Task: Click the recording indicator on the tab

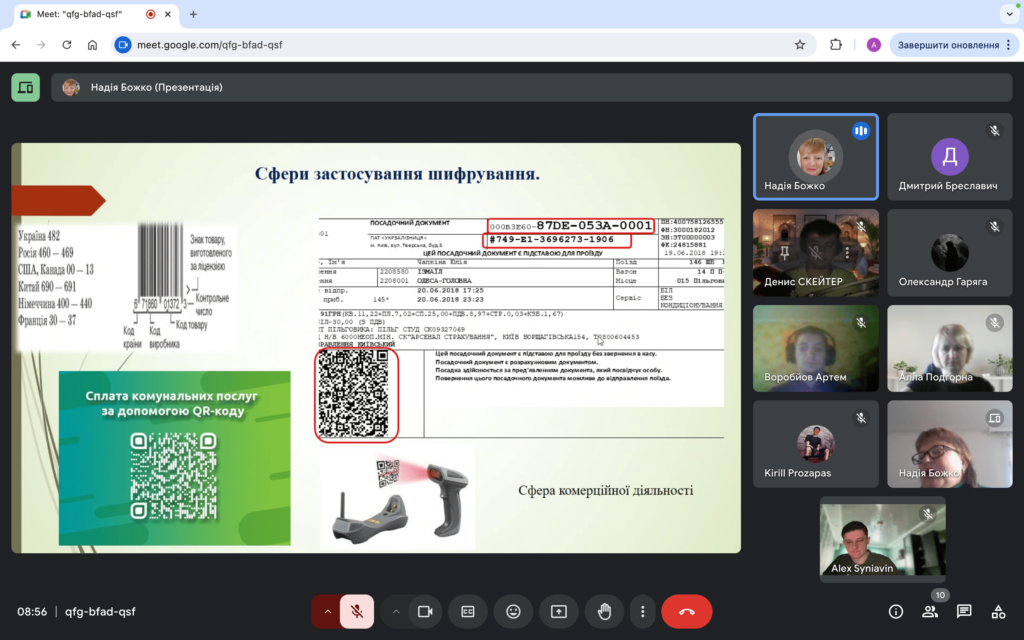Action: pos(151,14)
